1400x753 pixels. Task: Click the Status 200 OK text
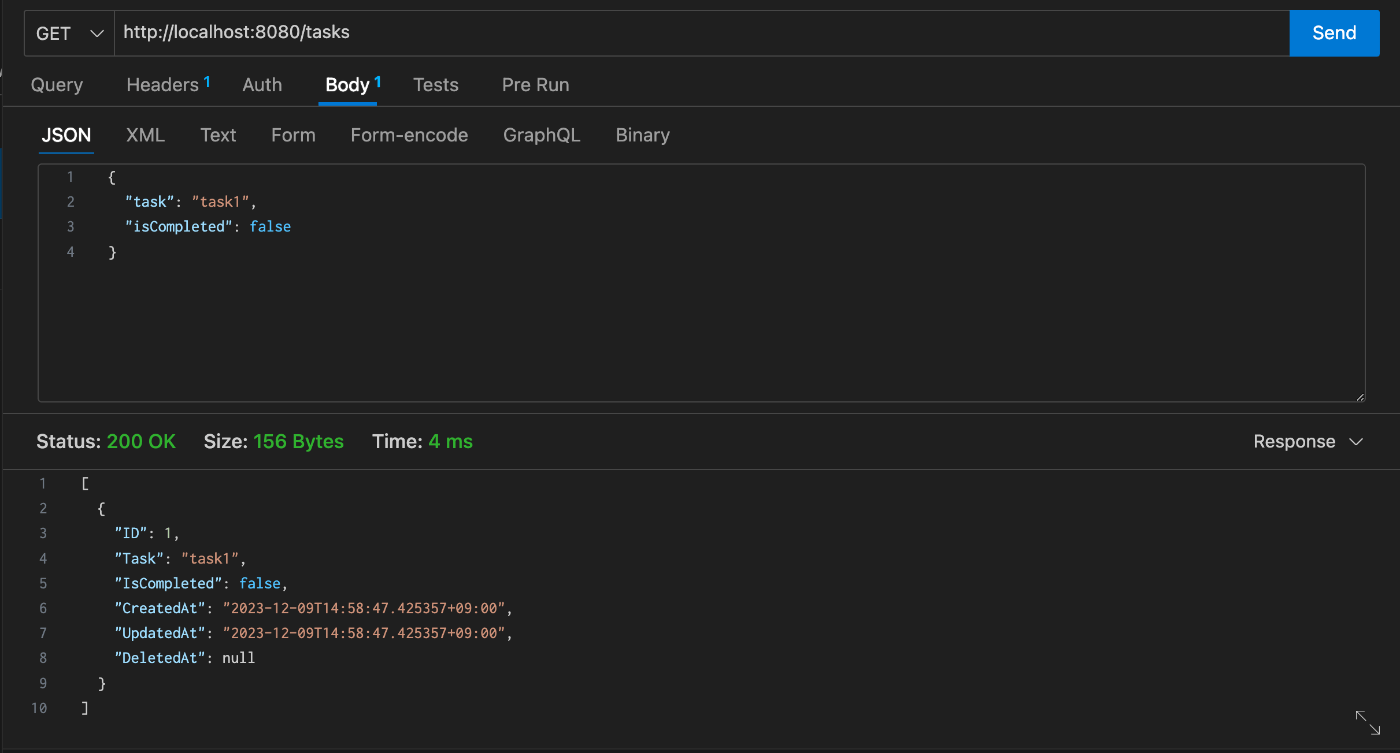tap(106, 441)
